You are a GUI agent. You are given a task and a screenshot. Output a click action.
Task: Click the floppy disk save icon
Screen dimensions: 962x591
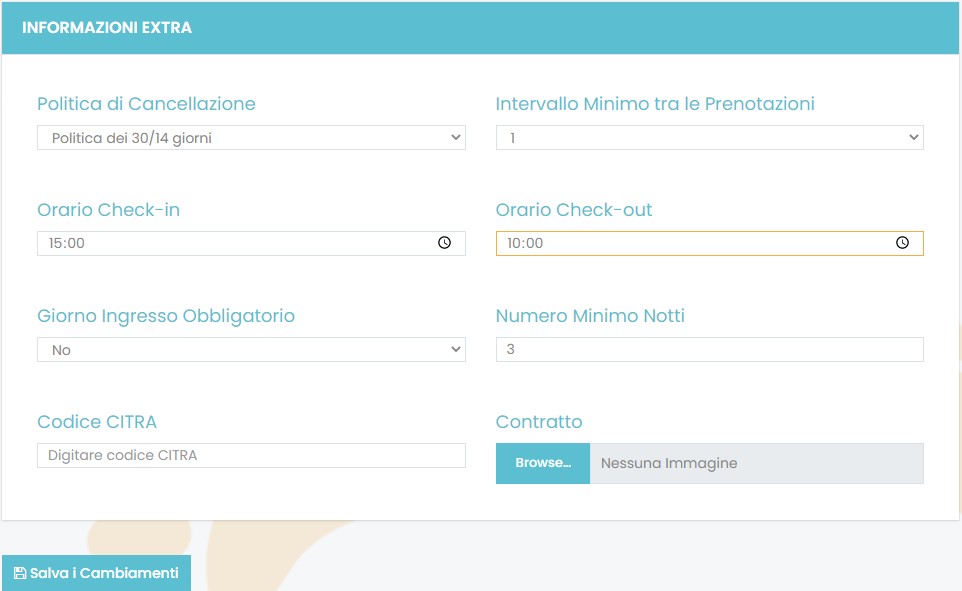pyautogui.click(x=19, y=574)
